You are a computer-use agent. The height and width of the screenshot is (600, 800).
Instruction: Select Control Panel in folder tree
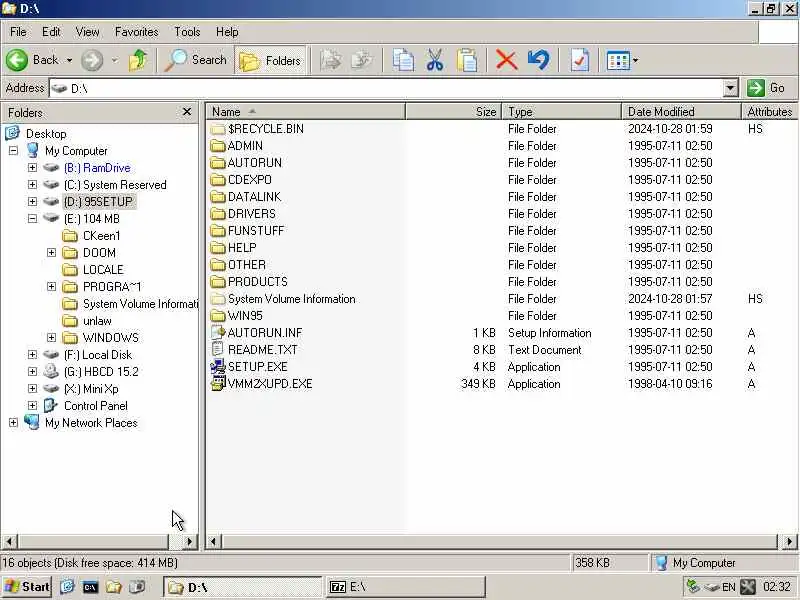click(95, 406)
